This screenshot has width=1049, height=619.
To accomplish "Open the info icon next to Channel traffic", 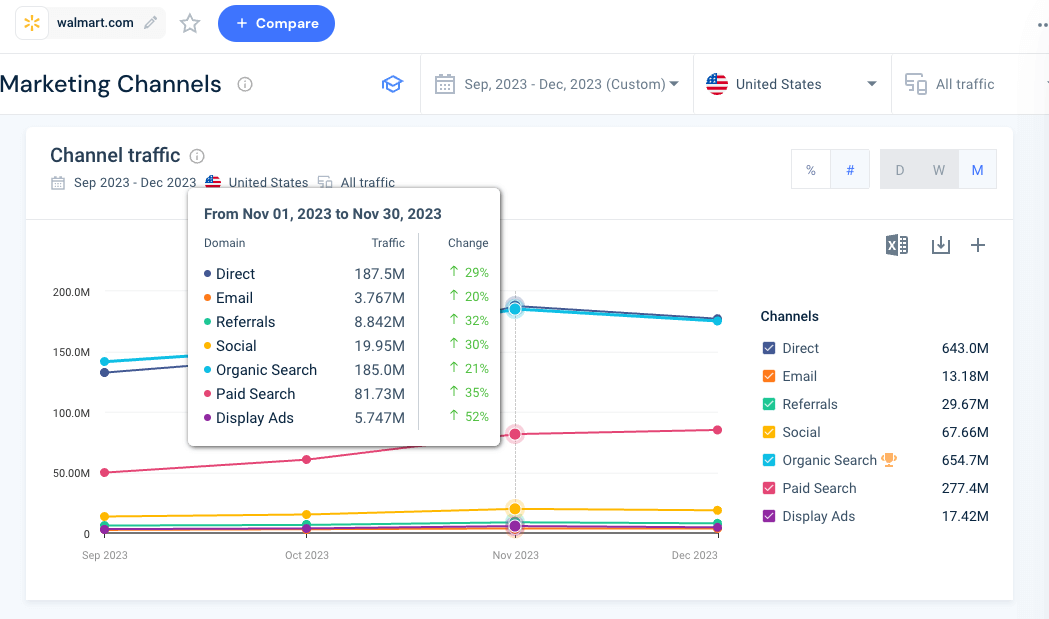I will coord(197,156).
